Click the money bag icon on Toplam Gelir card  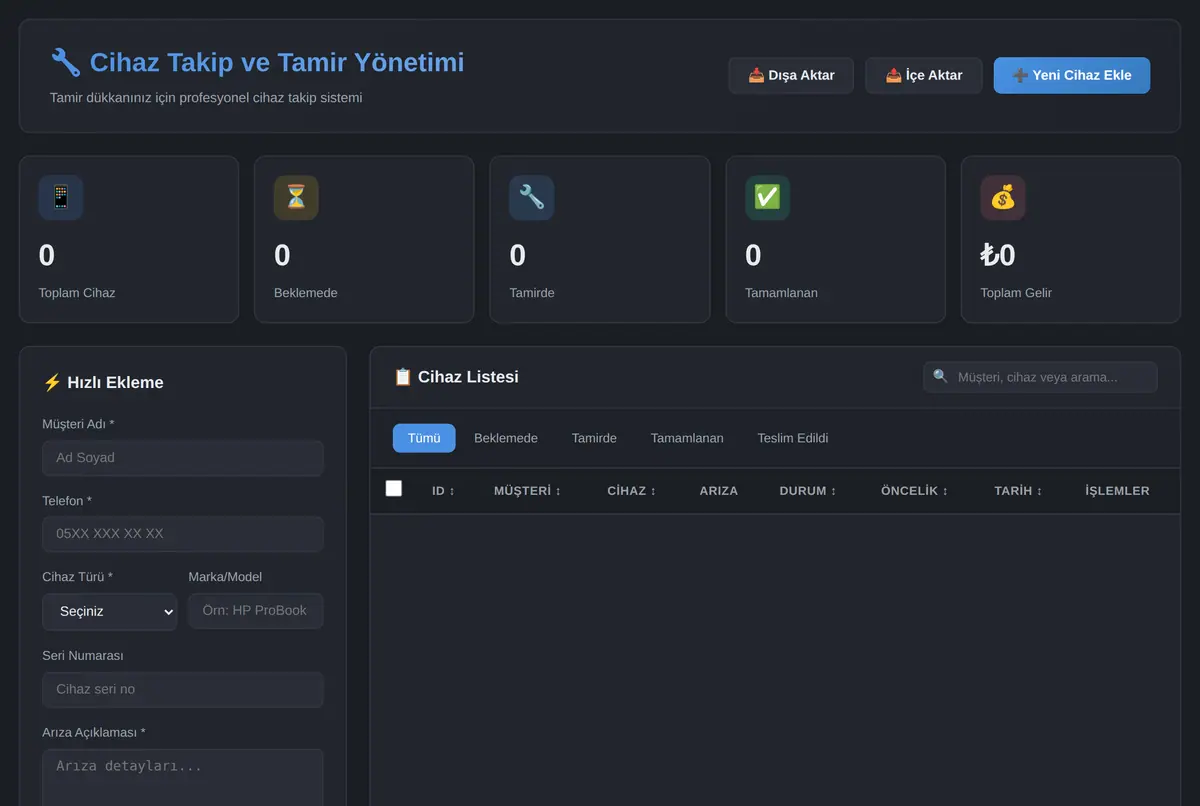1002,197
